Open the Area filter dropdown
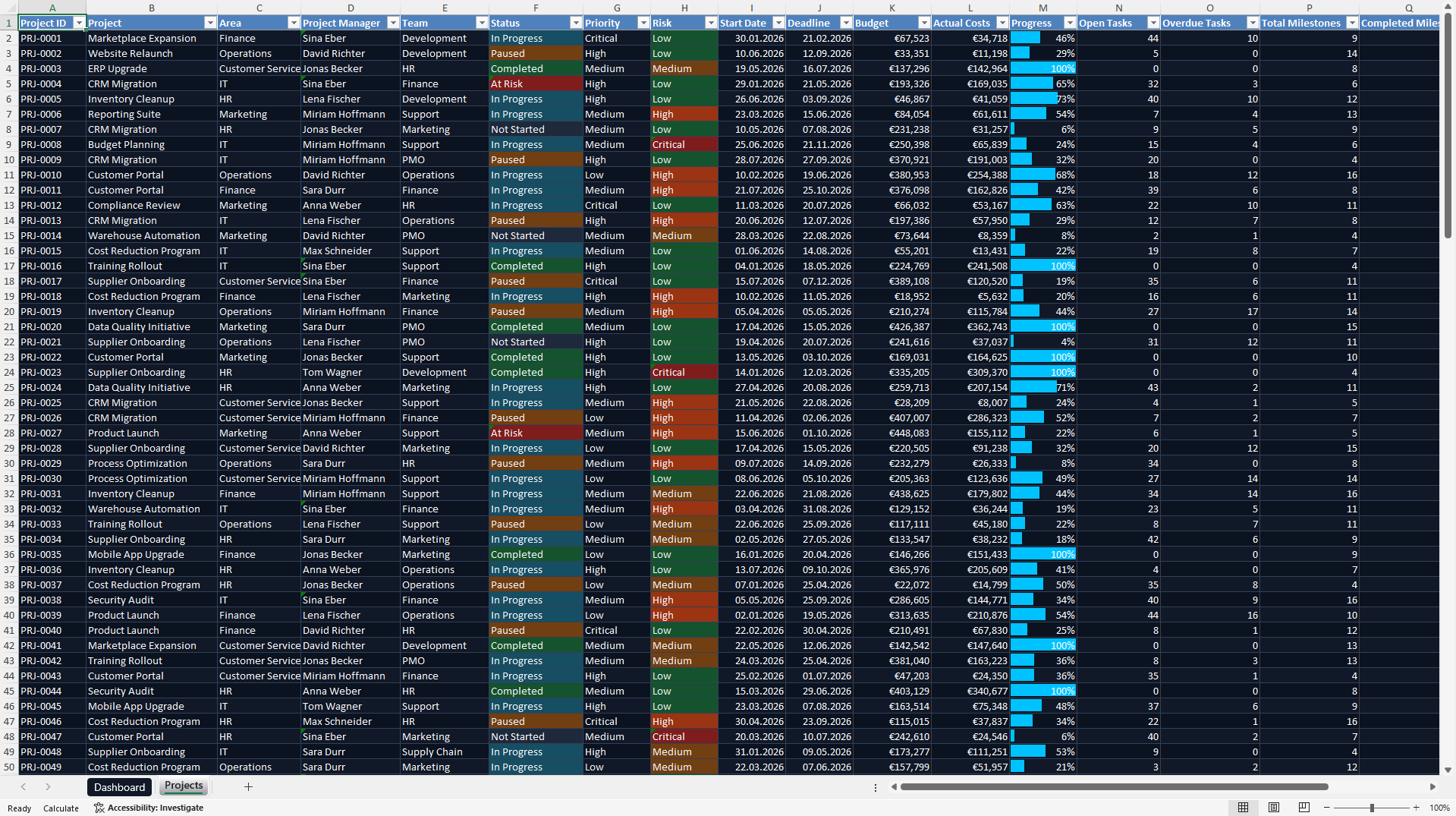This screenshot has height=816, width=1456. 294,23
